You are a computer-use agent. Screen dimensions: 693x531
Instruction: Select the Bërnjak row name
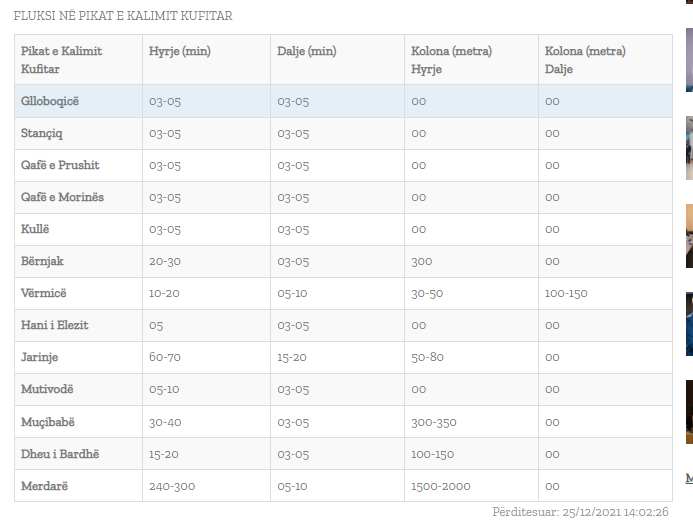(x=42, y=261)
